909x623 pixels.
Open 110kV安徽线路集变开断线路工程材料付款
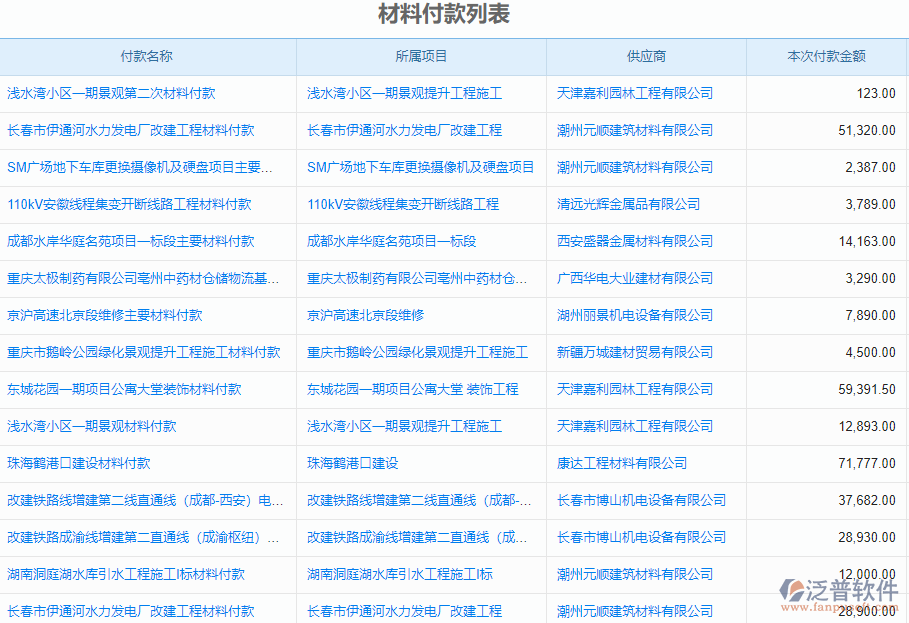tap(130, 204)
